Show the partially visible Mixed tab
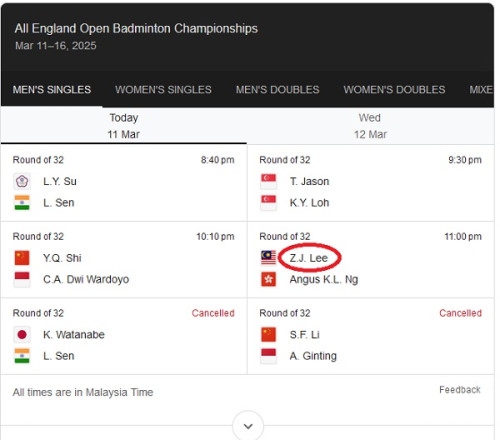 click(x=481, y=89)
